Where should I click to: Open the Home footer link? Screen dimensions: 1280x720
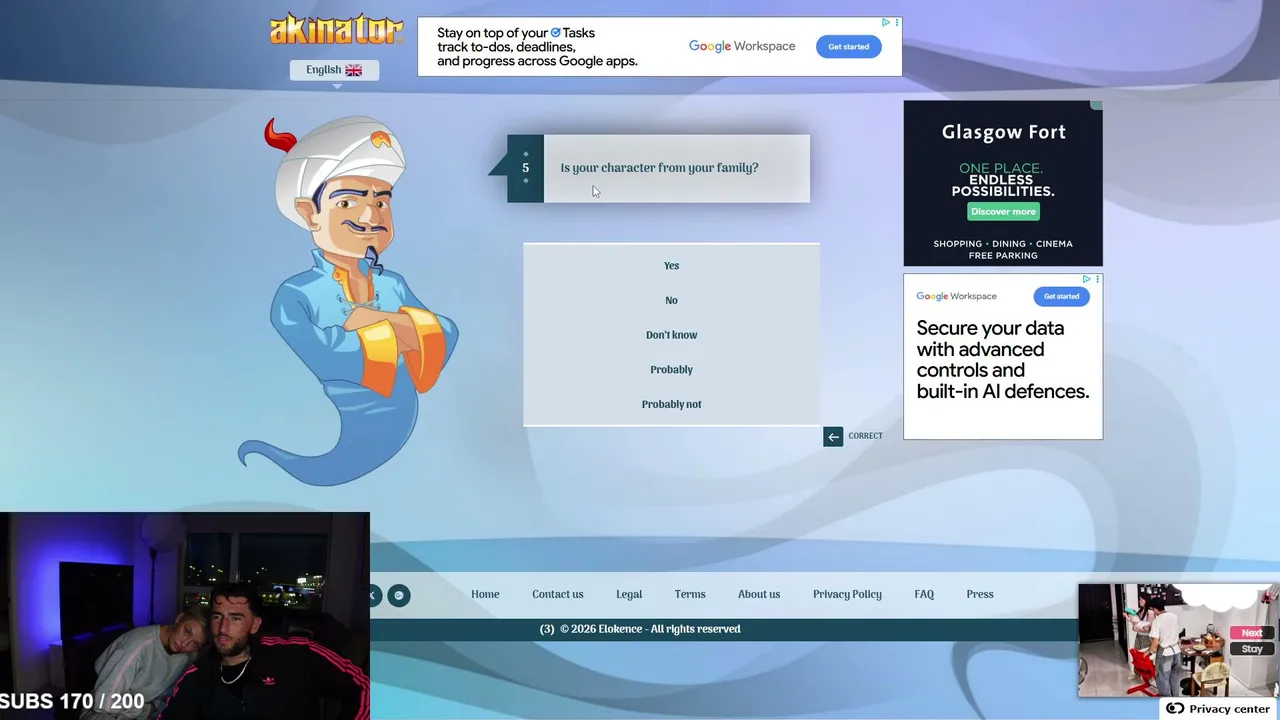point(485,594)
